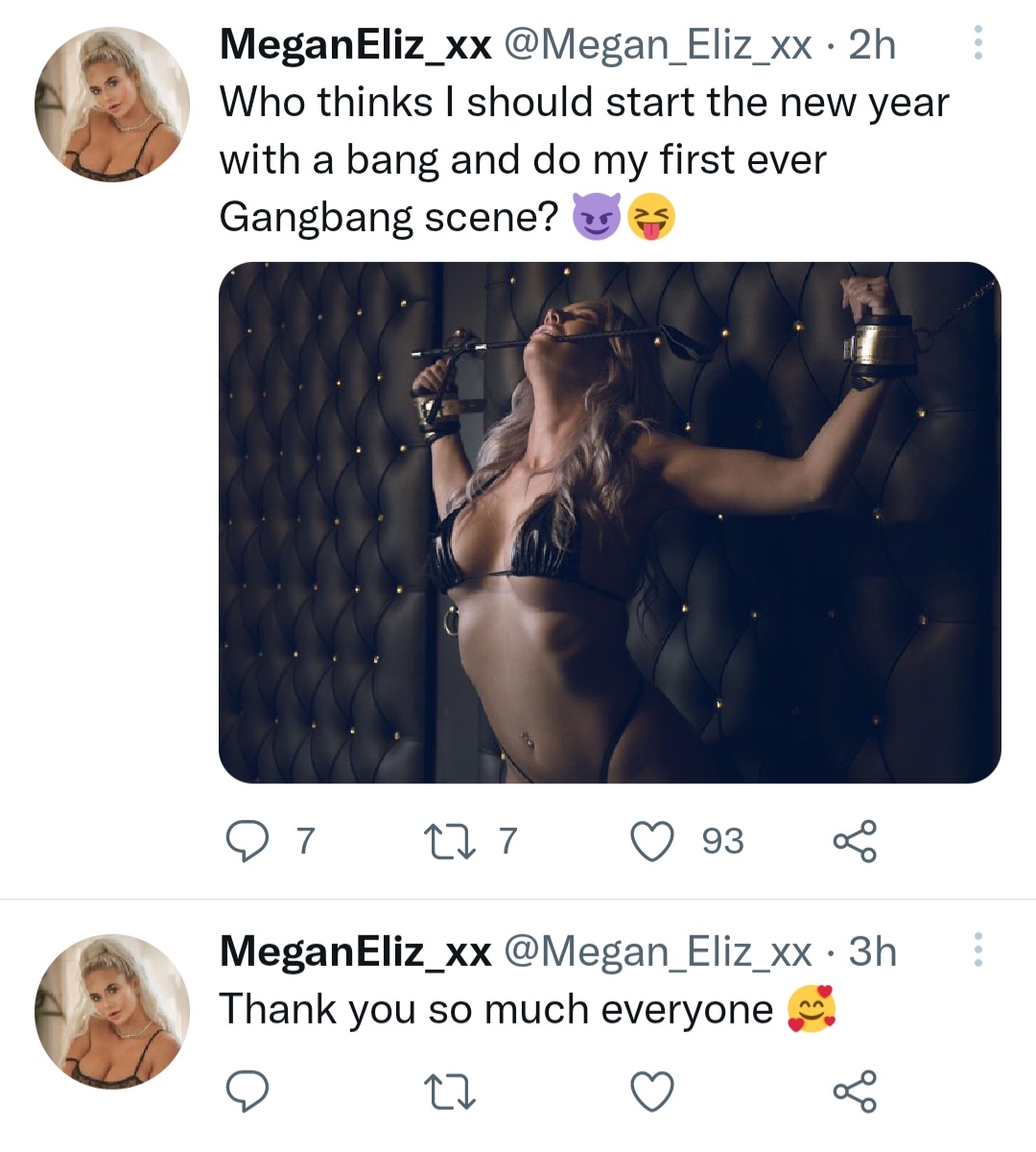Share the first tweet via share icon
Viewport: 1036px width, 1152px height.
[854, 842]
